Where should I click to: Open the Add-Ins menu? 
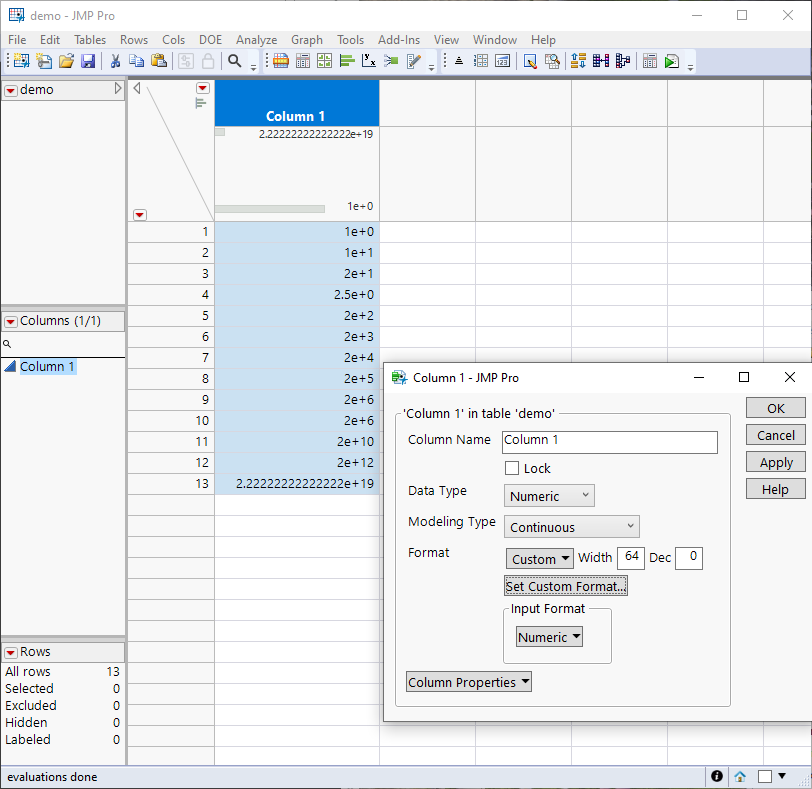point(399,40)
